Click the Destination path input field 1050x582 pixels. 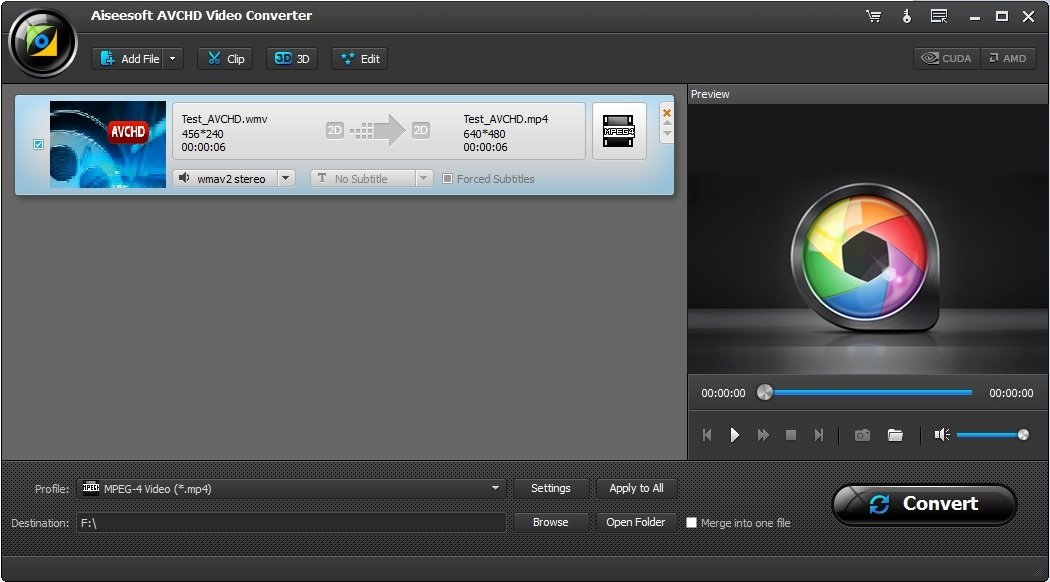click(x=290, y=522)
